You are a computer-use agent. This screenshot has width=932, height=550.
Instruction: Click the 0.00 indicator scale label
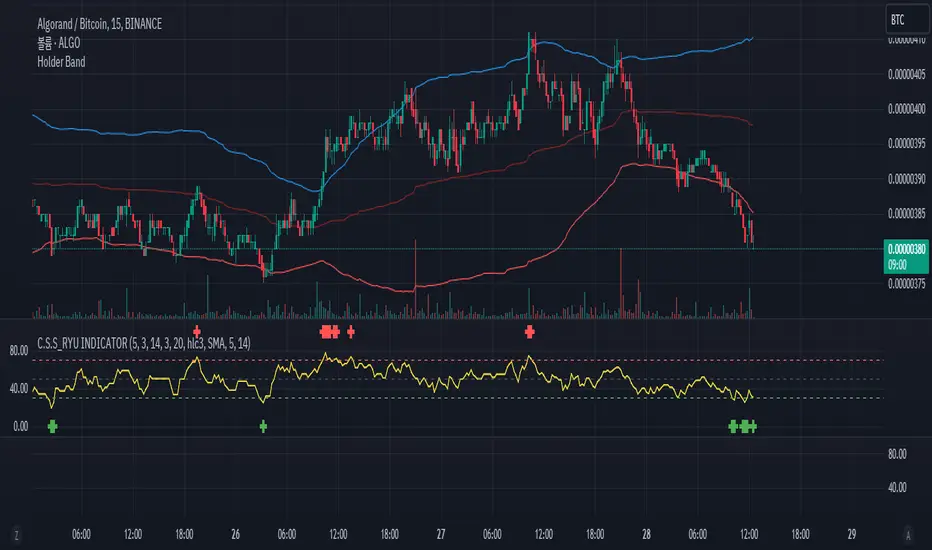20,426
